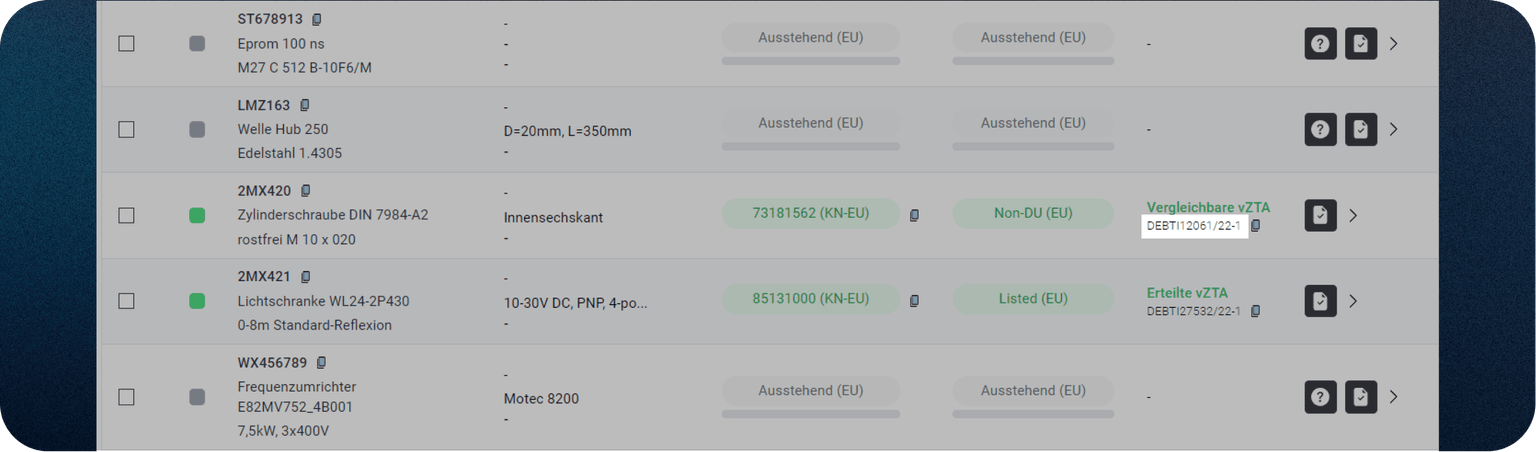
Task: Click the Welle Hub 250 product name
Action: point(283,130)
